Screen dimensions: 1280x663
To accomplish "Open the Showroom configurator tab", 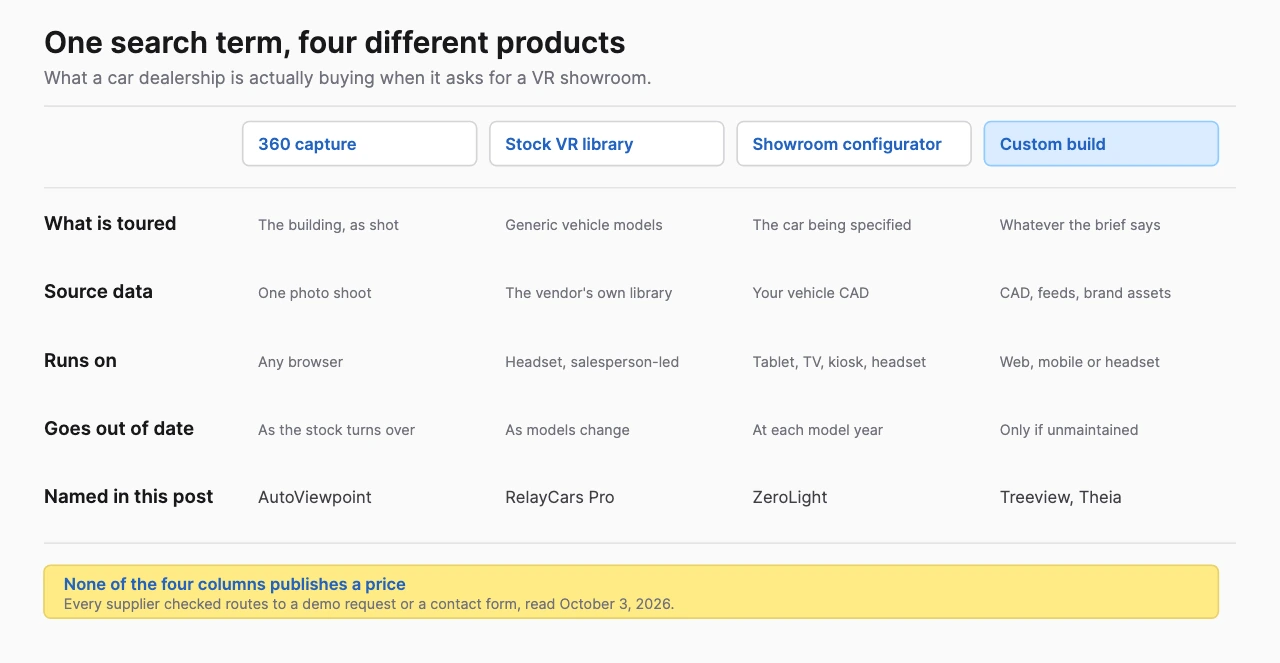I will pos(854,144).
